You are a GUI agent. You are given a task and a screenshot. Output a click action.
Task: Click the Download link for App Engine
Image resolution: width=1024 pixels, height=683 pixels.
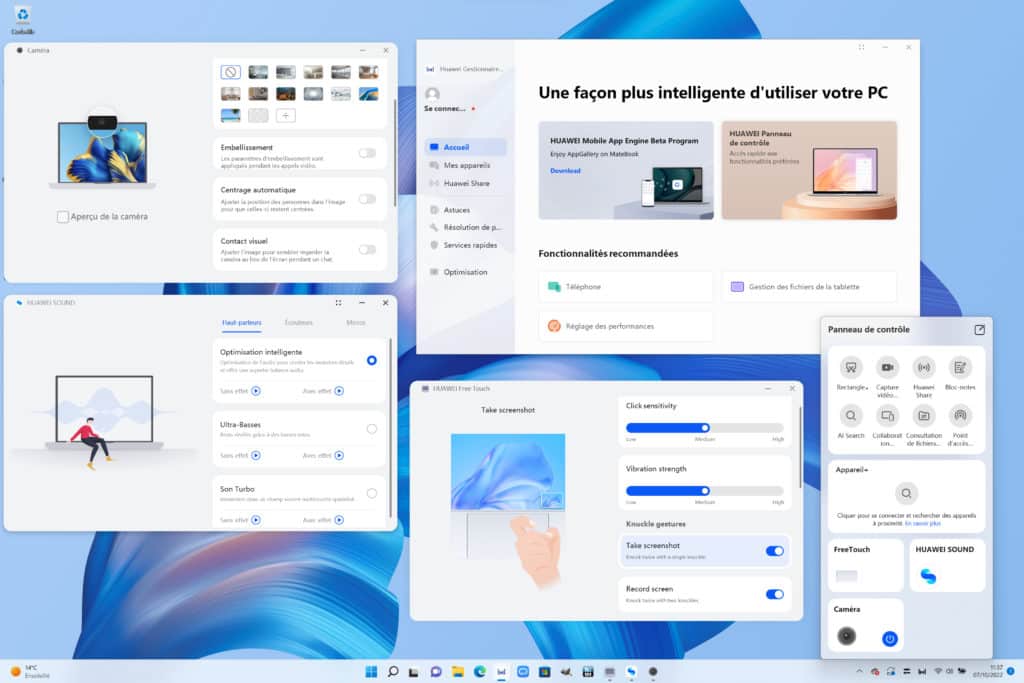coord(565,170)
